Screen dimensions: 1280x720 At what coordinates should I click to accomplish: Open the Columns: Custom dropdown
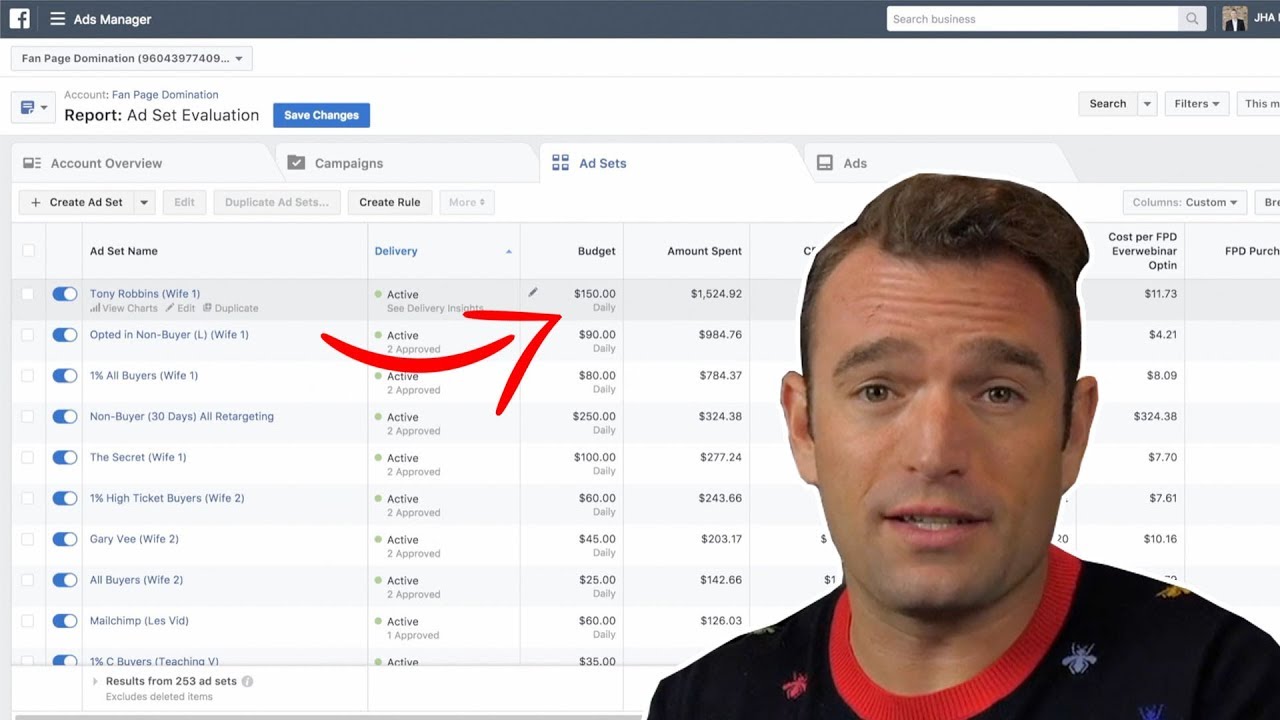[x=1185, y=202]
